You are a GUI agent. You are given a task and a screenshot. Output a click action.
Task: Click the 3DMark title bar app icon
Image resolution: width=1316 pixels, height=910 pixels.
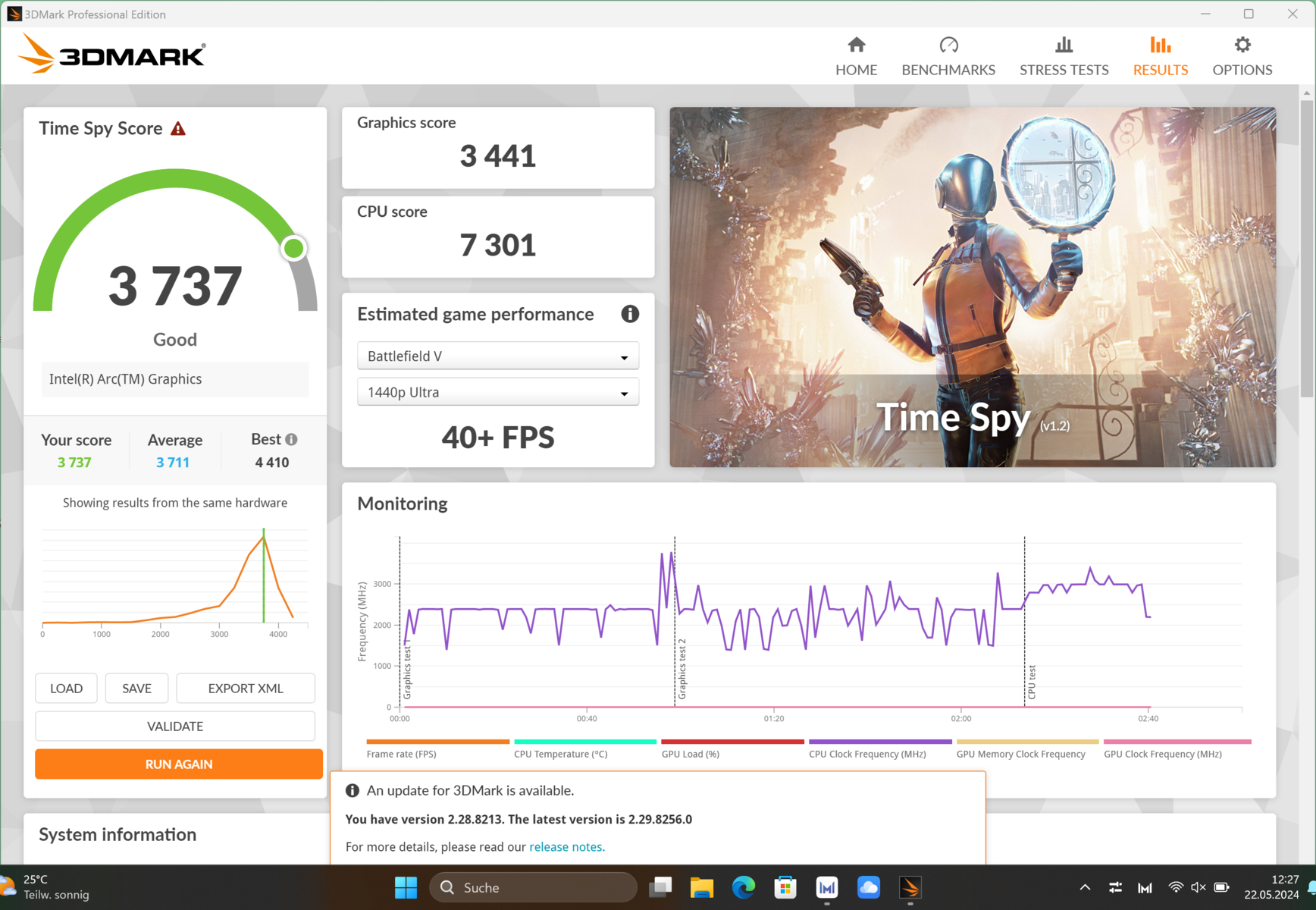(14, 14)
